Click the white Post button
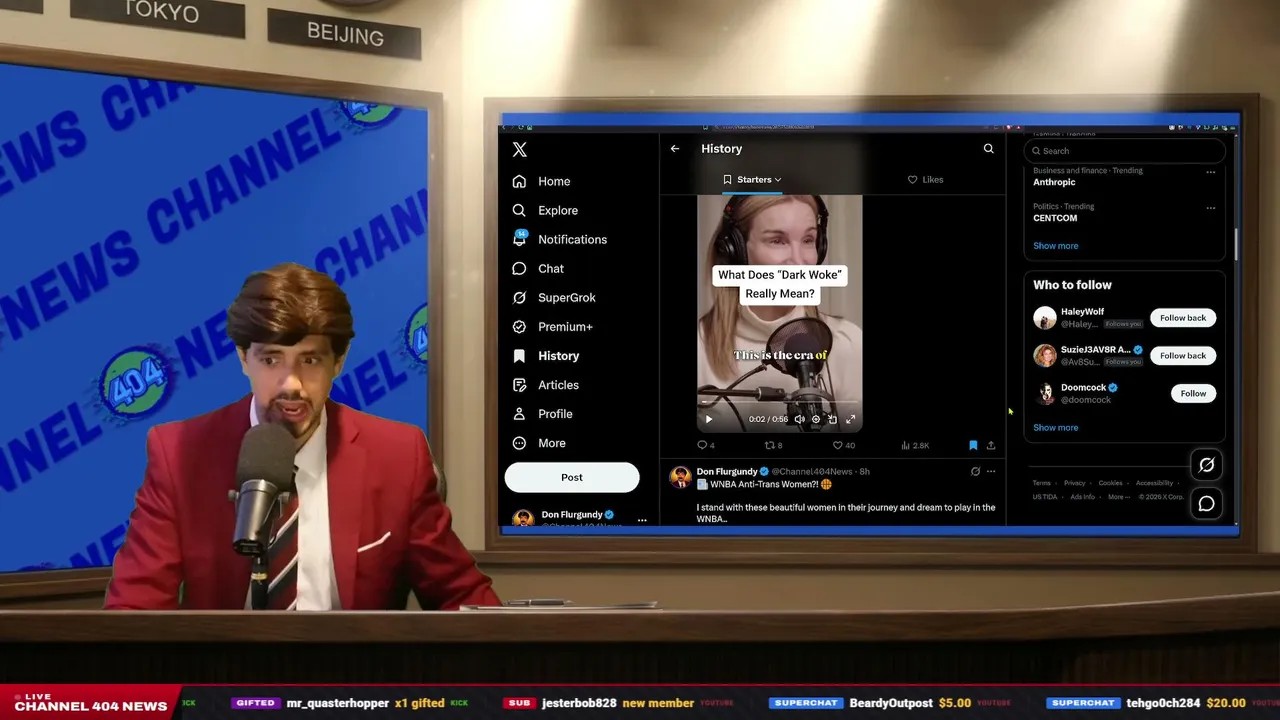The image size is (1280, 720). (572, 477)
